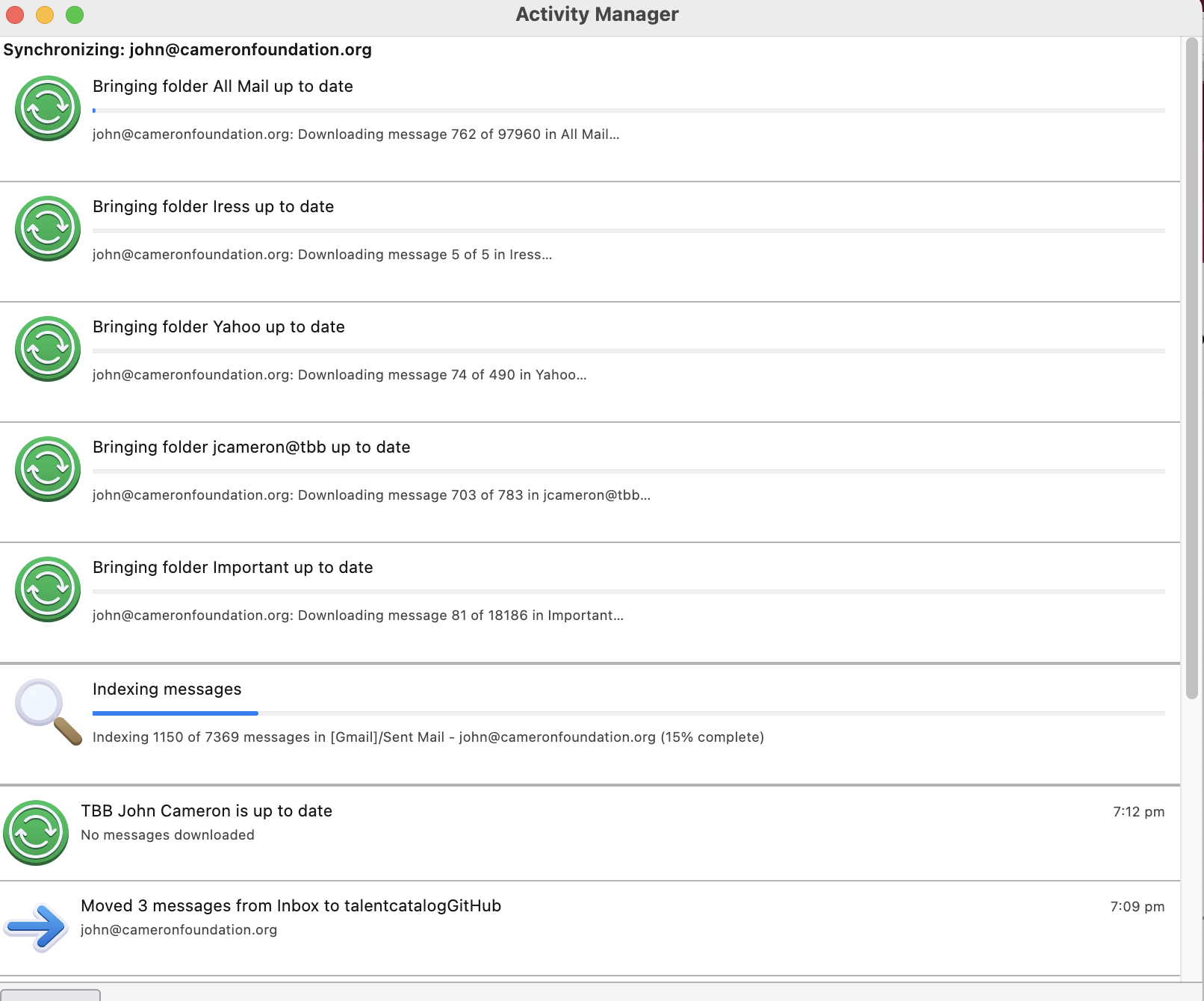Close the Activity Manager window

15,15
